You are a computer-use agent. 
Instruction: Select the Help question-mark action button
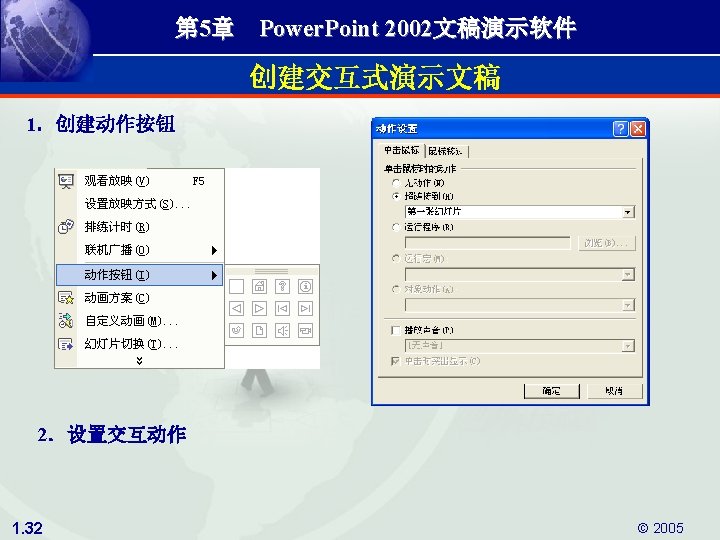click(282, 287)
